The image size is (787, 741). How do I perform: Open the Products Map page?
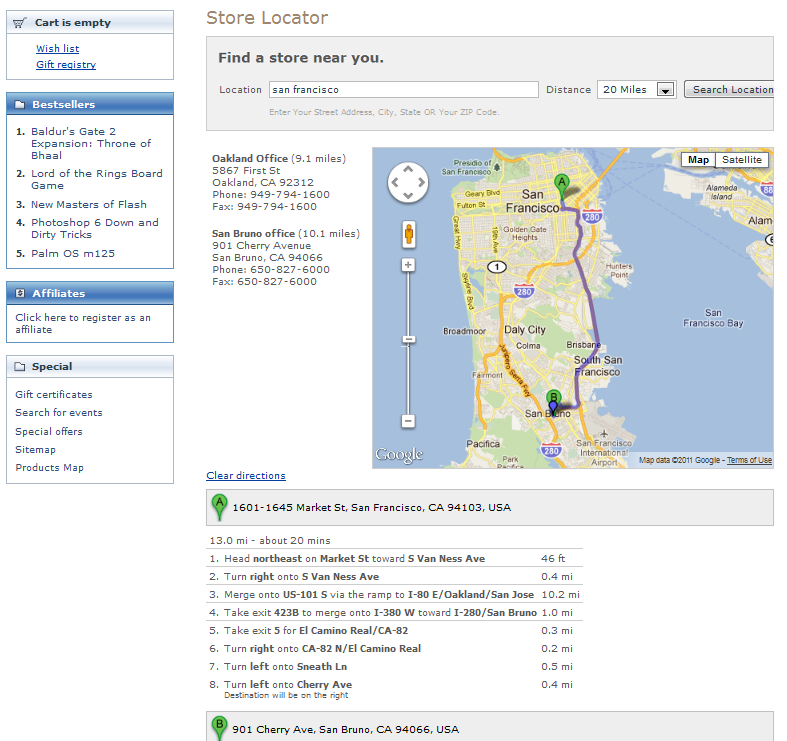[49, 468]
